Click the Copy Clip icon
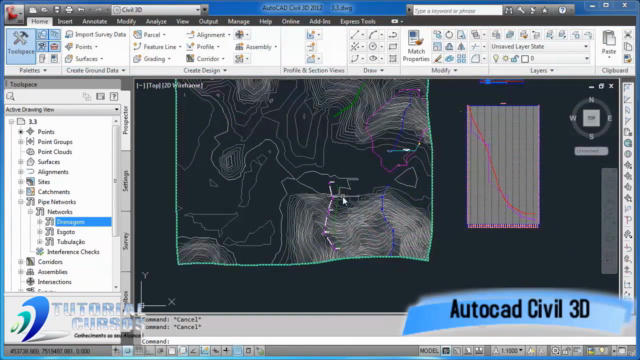The image size is (640, 360). point(628,47)
